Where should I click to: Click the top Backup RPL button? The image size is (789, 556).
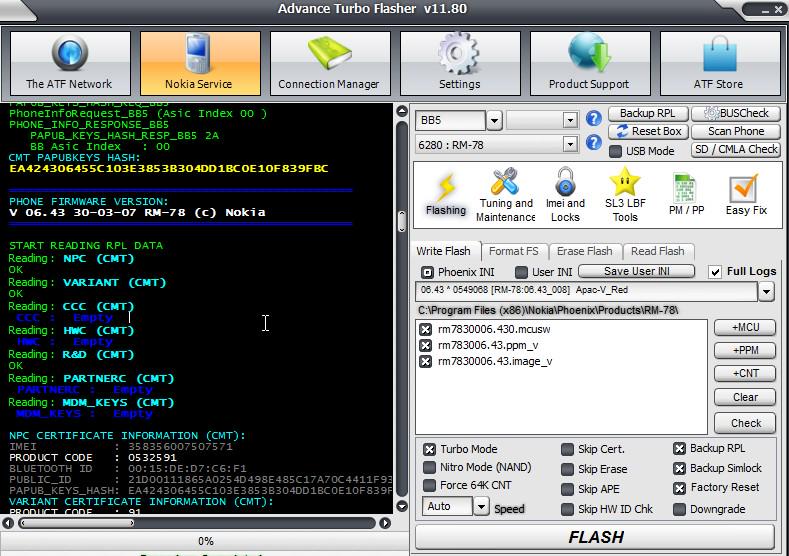click(648, 113)
